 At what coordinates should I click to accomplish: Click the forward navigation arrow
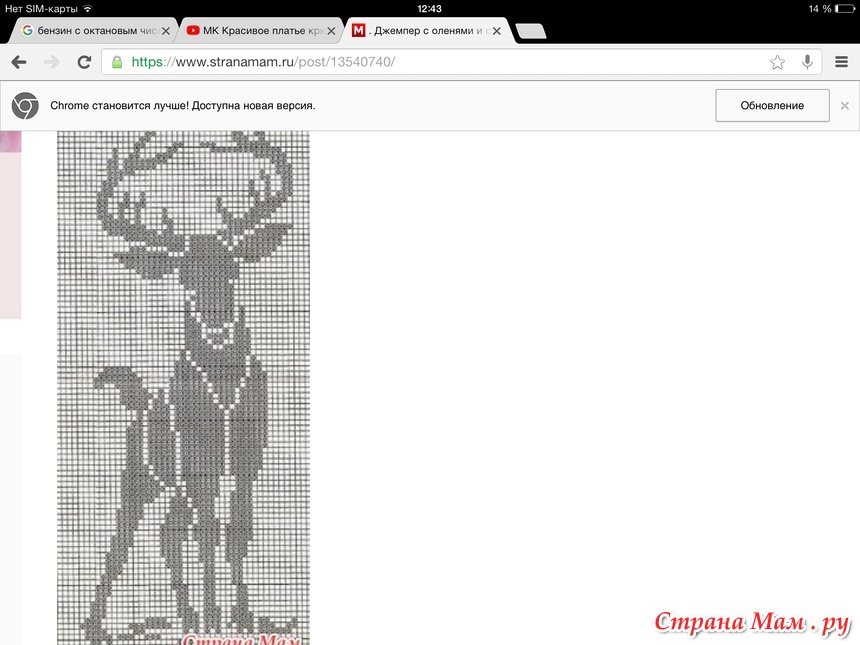coord(51,62)
